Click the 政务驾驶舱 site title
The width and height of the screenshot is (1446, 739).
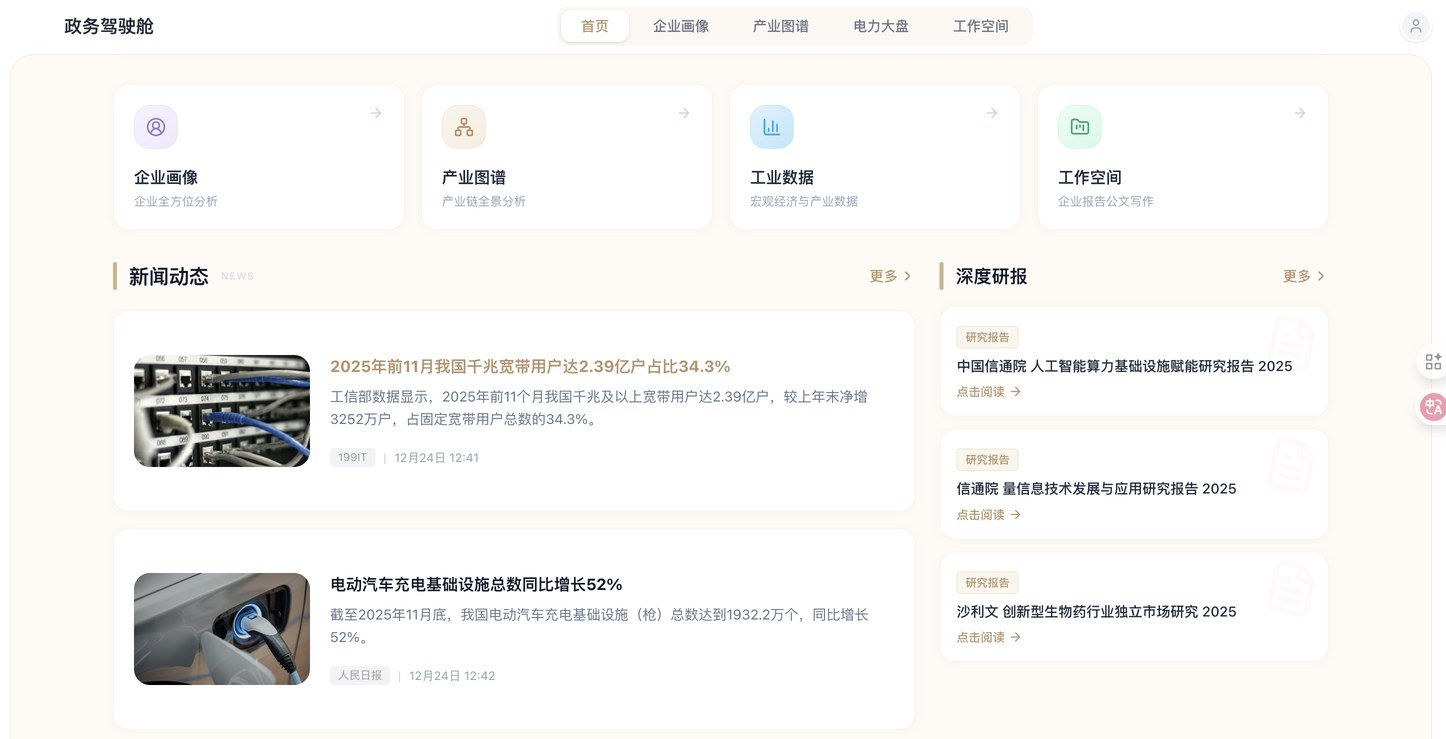(109, 26)
